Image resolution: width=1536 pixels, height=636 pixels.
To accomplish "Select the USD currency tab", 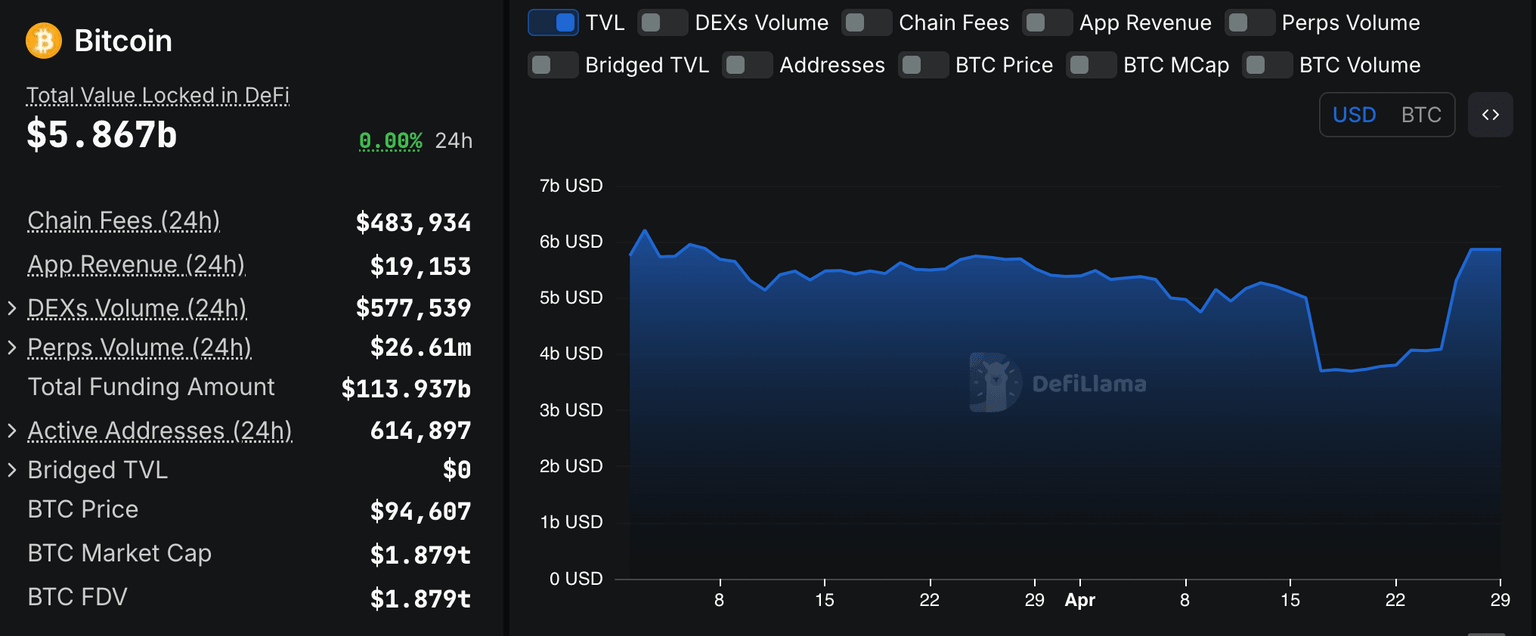I will coord(1354,114).
